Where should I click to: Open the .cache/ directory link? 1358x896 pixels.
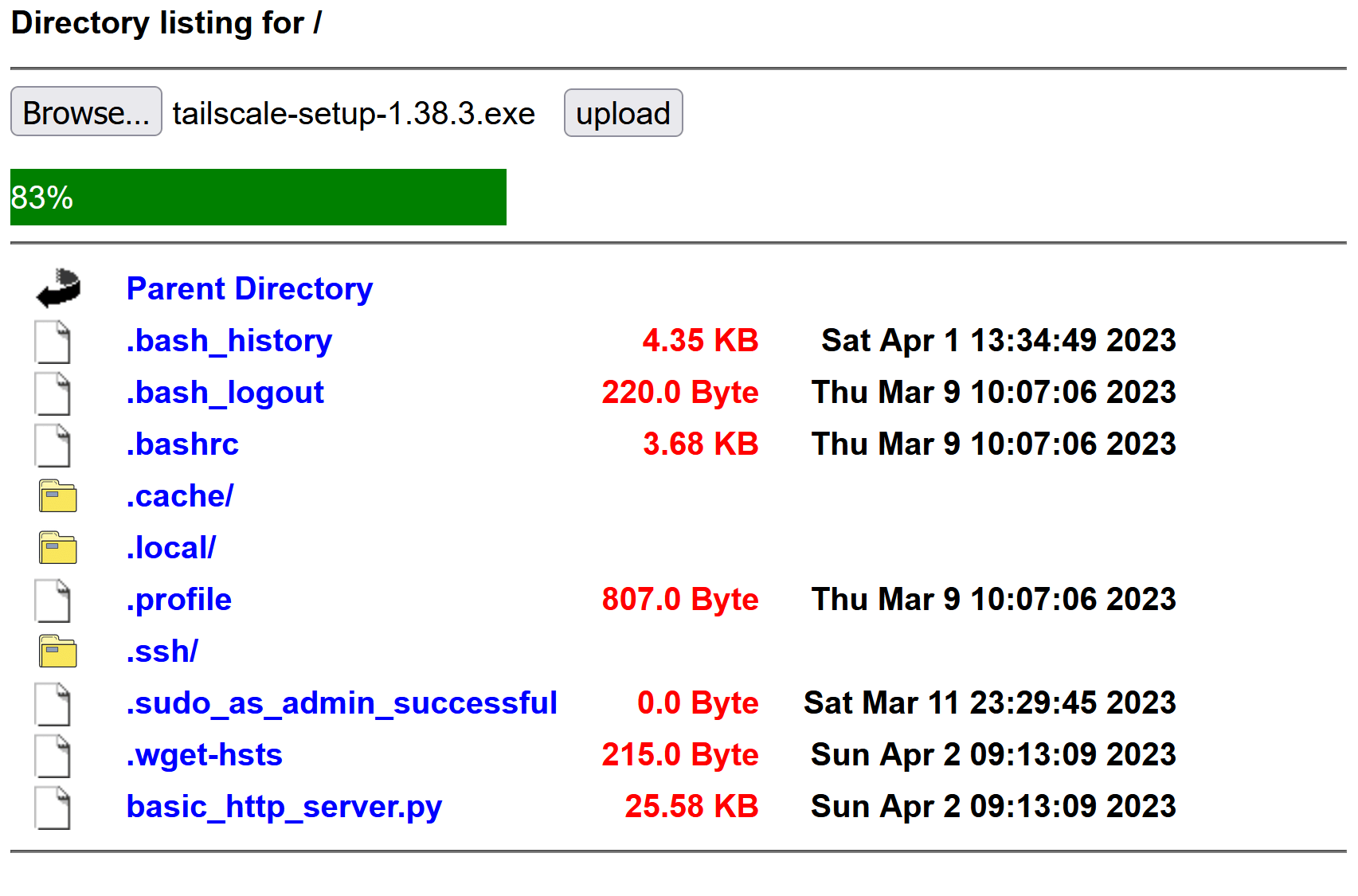(179, 495)
